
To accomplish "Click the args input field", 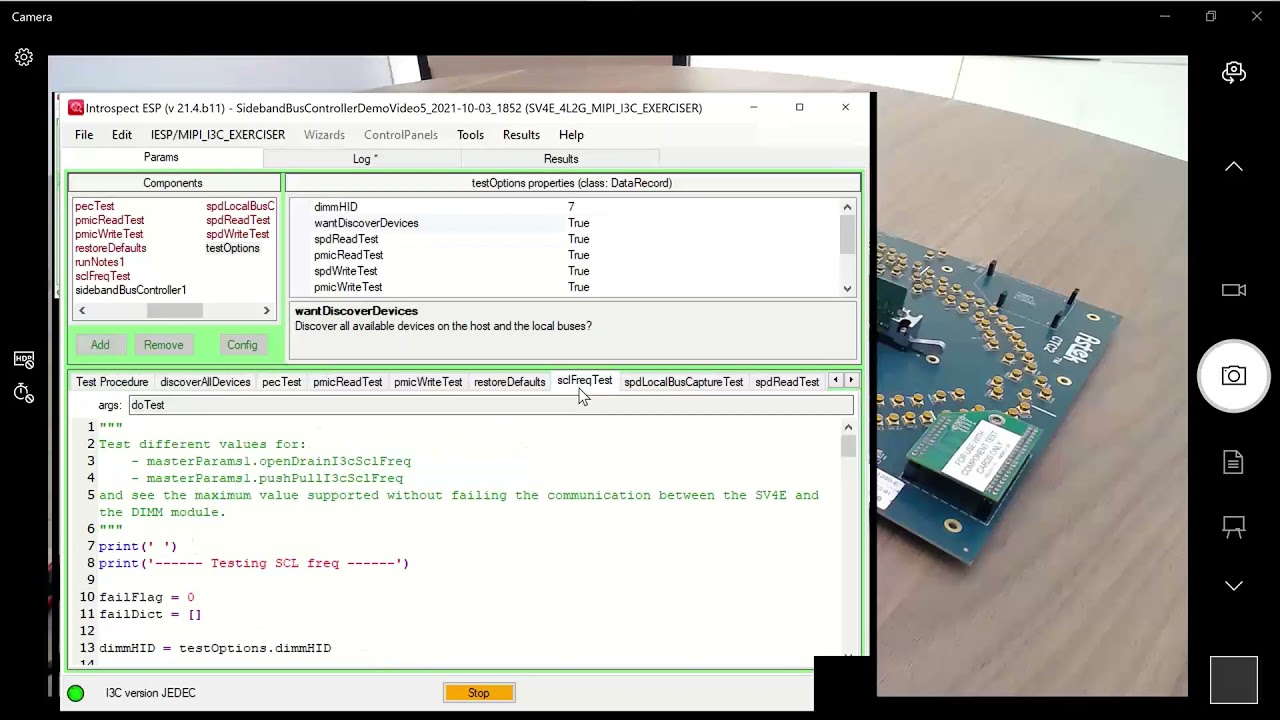I will coord(490,405).
